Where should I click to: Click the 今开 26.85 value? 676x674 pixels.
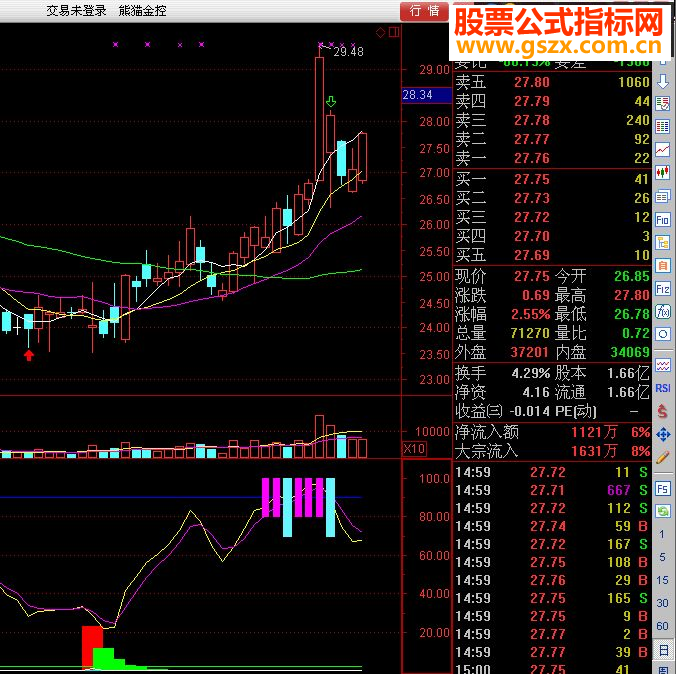coord(632,276)
